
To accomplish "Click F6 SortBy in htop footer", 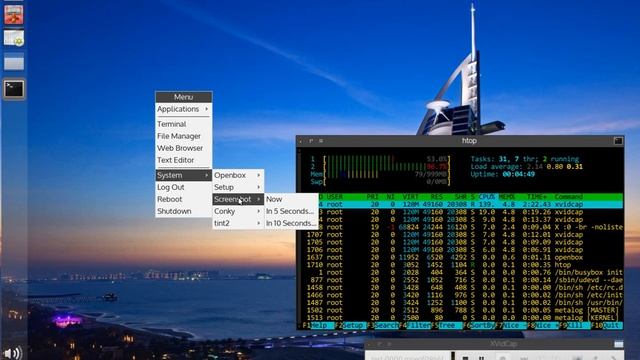I will click(479, 325).
